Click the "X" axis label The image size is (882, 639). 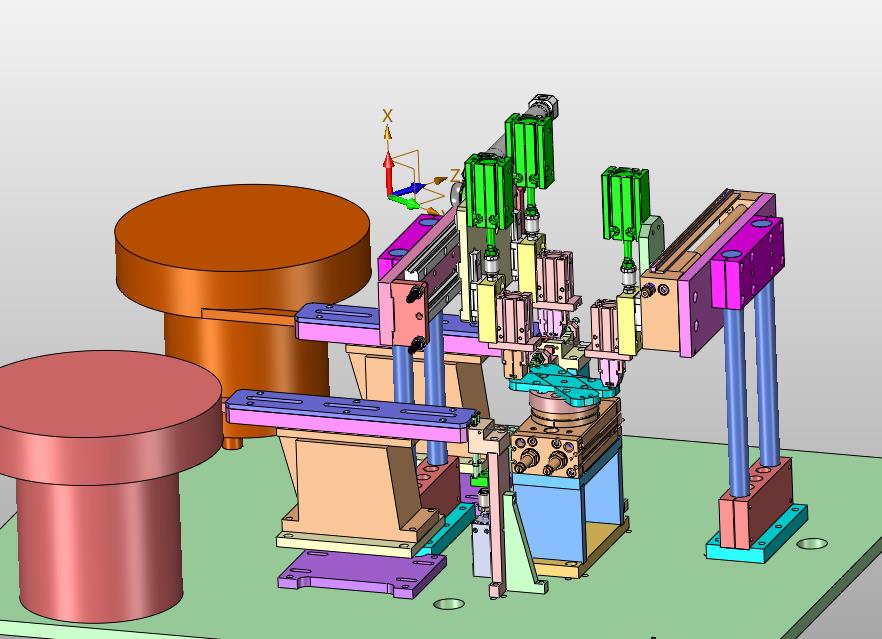click(x=387, y=116)
